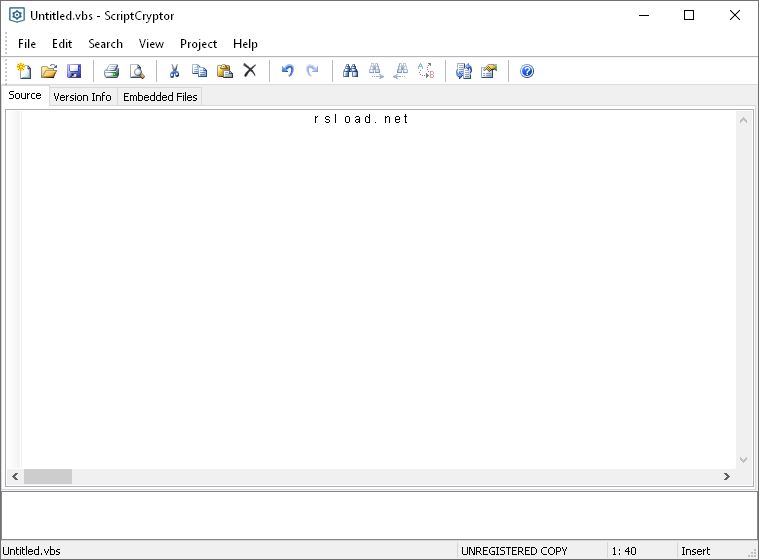The width and height of the screenshot is (759, 560).
Task: Copy selection toolbar icon
Action: tap(199, 71)
